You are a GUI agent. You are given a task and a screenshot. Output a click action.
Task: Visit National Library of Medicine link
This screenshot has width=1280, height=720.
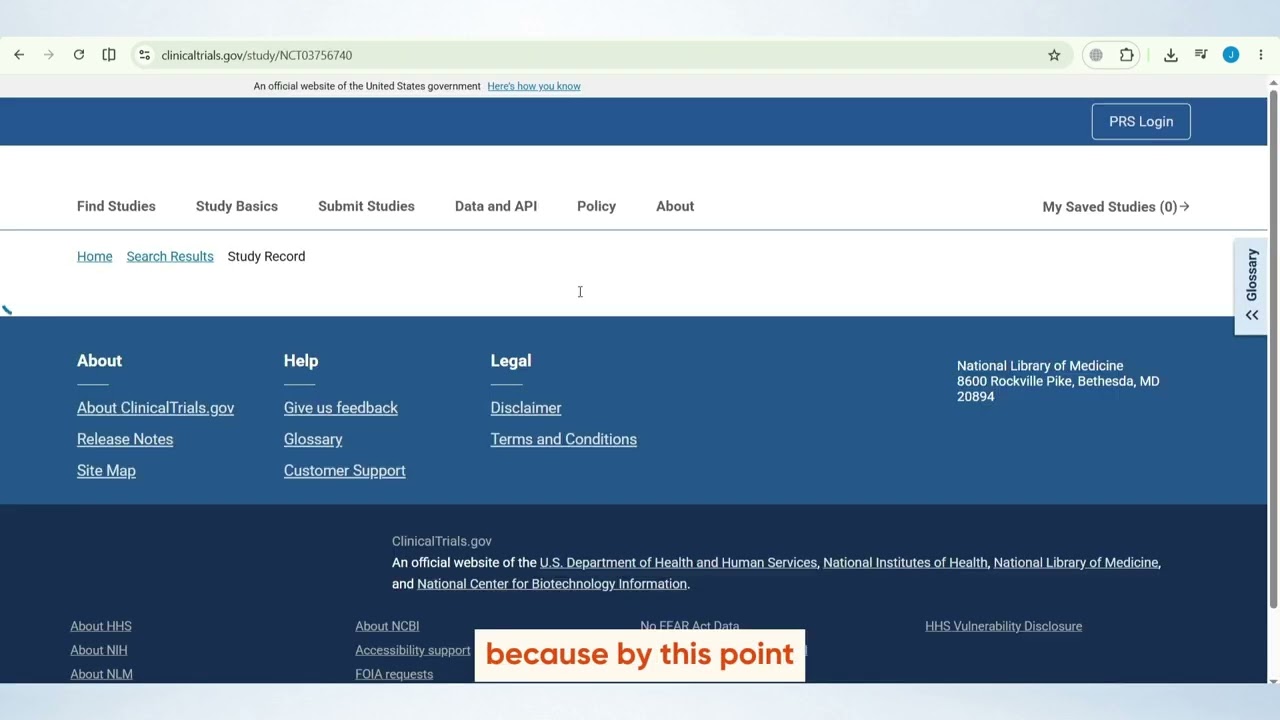tap(1076, 563)
